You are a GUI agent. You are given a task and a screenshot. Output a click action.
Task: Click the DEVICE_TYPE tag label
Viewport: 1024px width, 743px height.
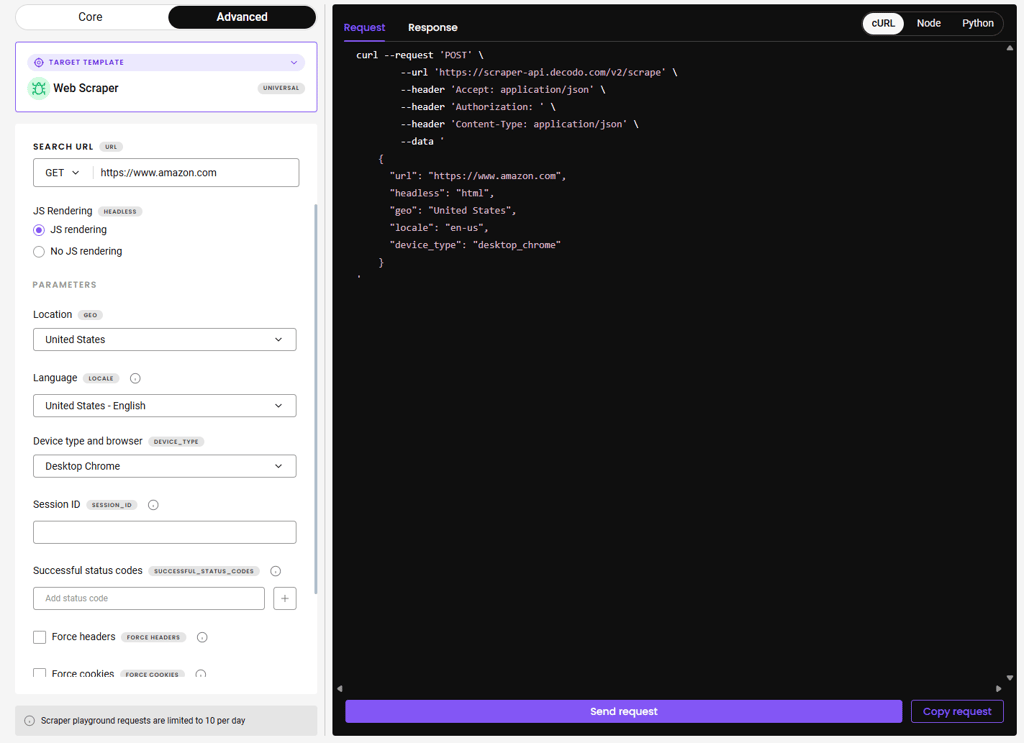[176, 441]
